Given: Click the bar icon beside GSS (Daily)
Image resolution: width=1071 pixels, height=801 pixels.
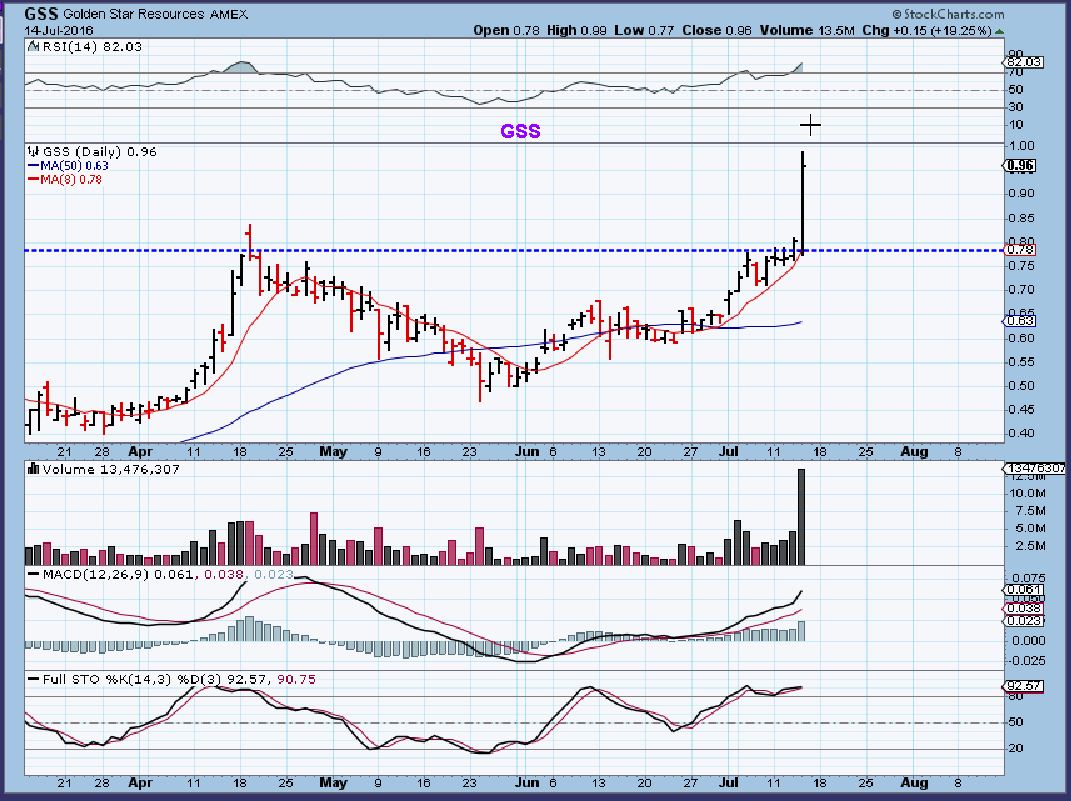Looking at the screenshot, I should [31, 152].
